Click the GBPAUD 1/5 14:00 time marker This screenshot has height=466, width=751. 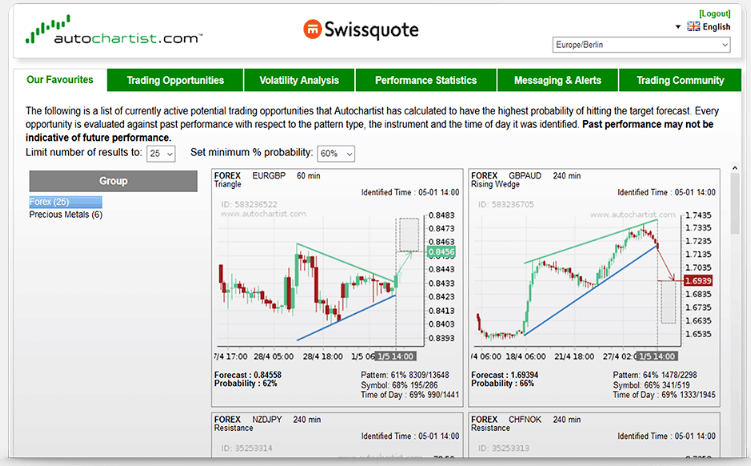(x=657, y=356)
